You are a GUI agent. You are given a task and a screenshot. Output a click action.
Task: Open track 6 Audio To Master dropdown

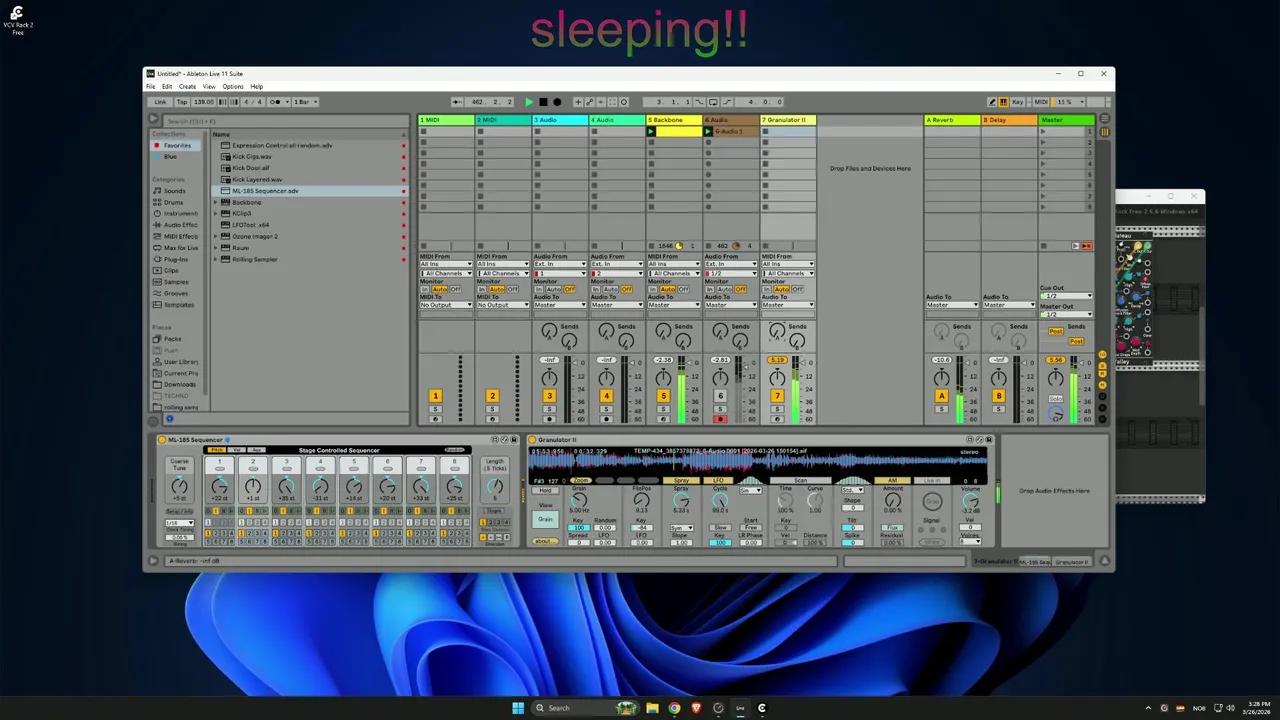point(730,305)
